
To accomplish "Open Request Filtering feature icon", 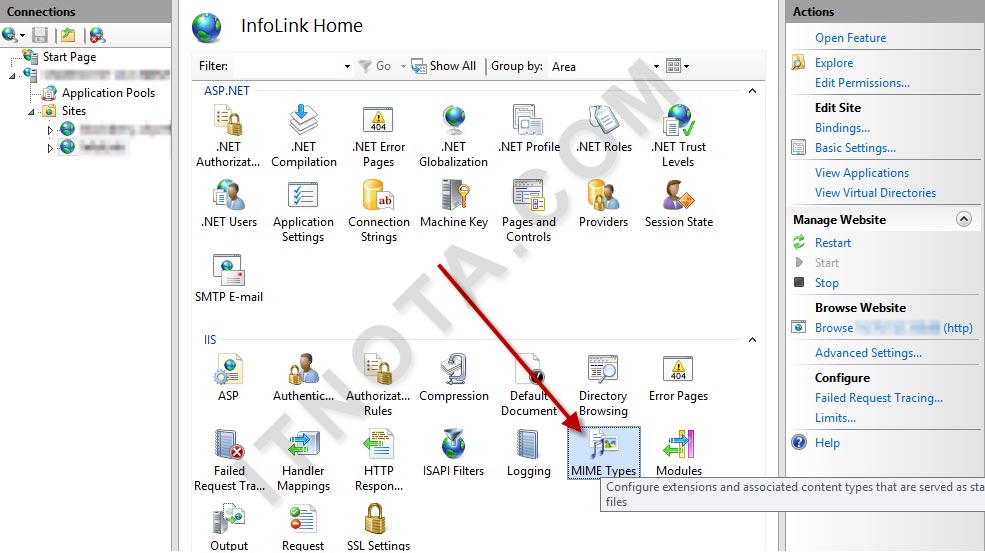I will coord(303,527).
